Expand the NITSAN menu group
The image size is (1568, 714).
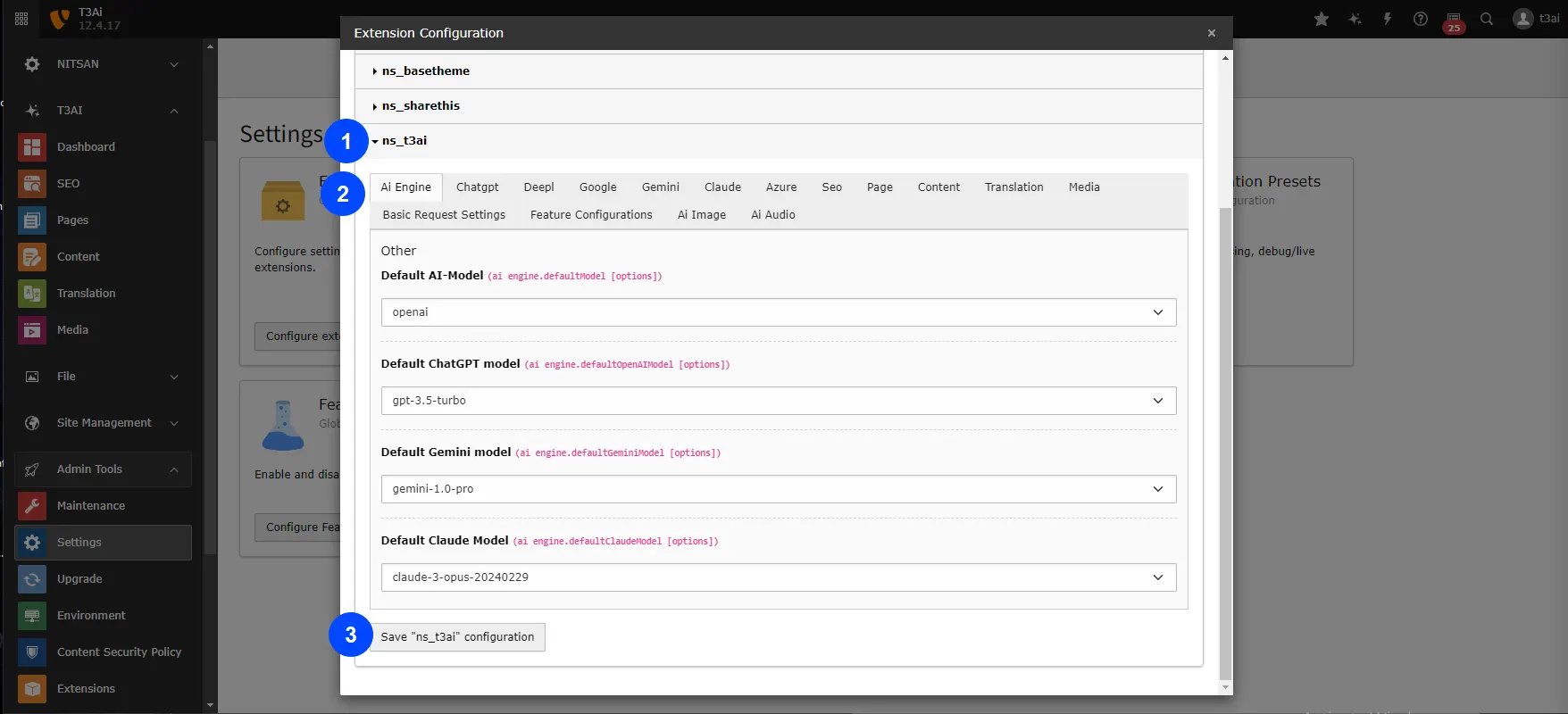coord(174,64)
